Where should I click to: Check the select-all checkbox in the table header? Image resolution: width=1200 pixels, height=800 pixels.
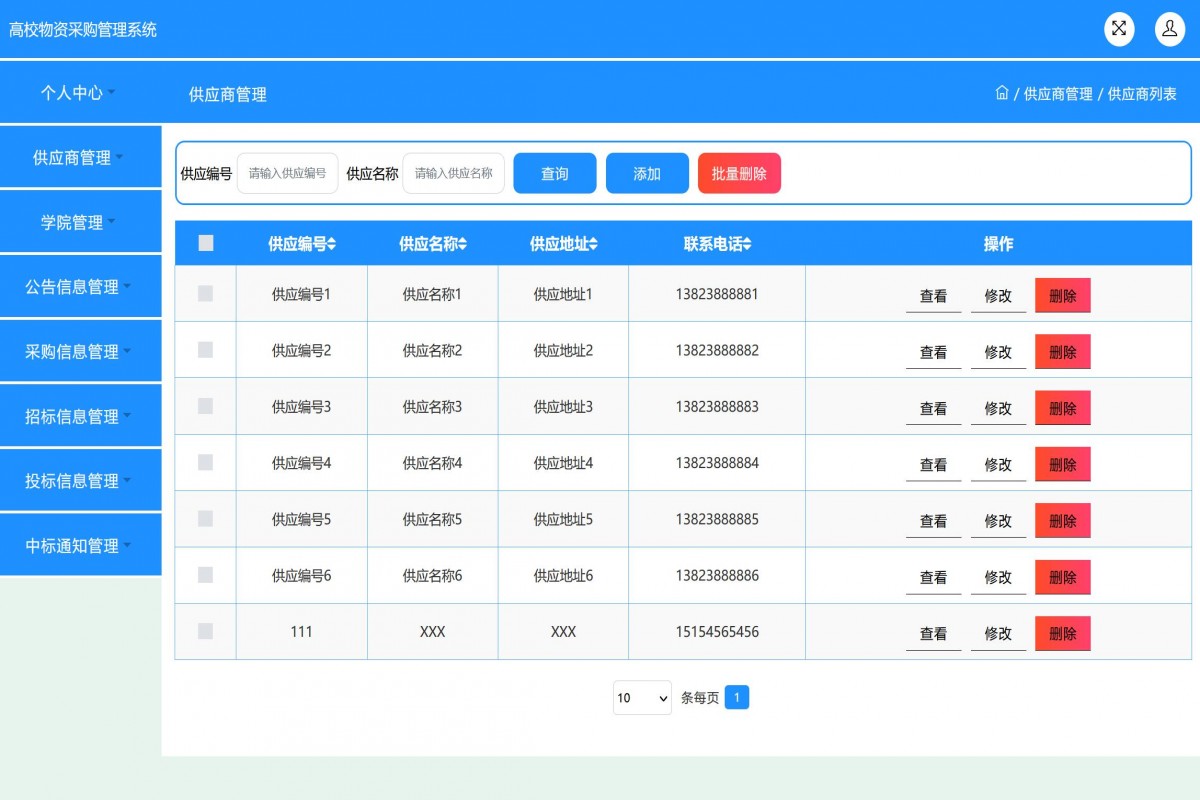click(205, 242)
